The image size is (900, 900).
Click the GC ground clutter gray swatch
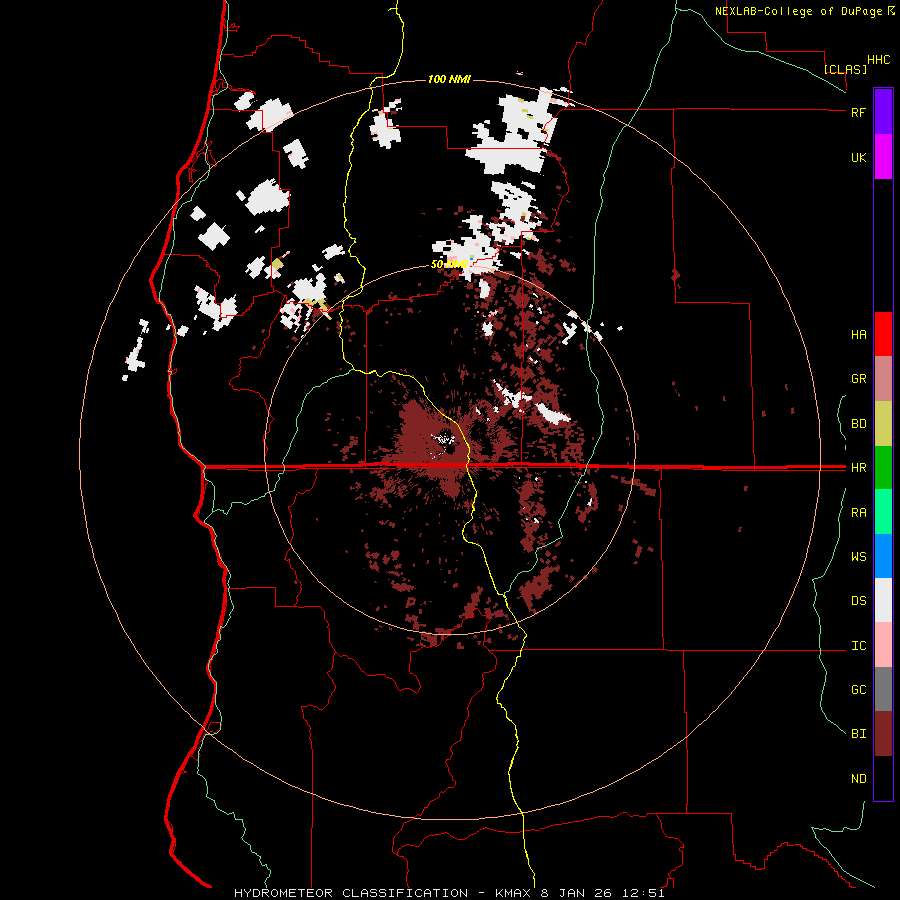coord(883,689)
